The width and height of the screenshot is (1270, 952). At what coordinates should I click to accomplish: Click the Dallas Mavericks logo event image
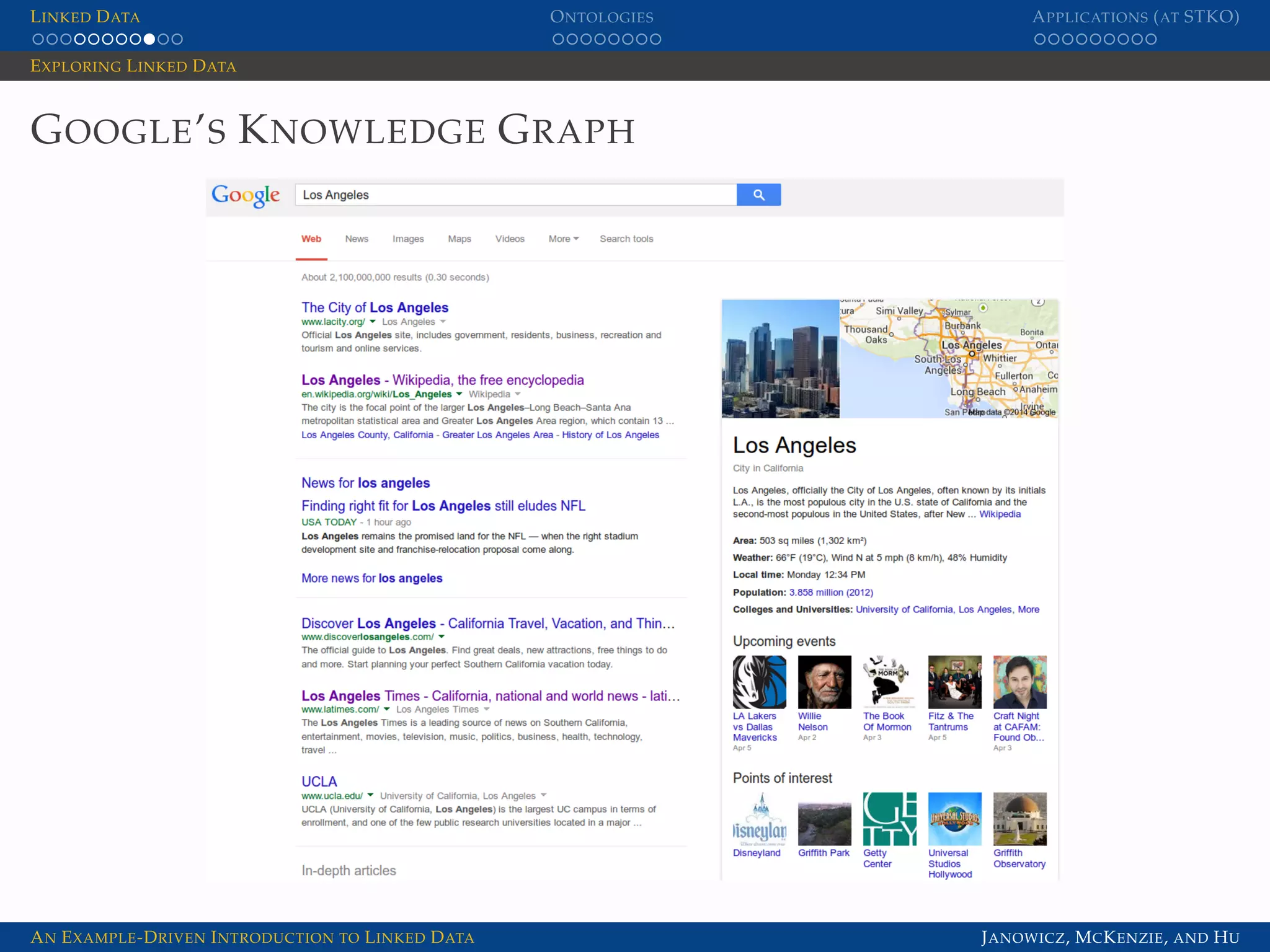click(759, 682)
